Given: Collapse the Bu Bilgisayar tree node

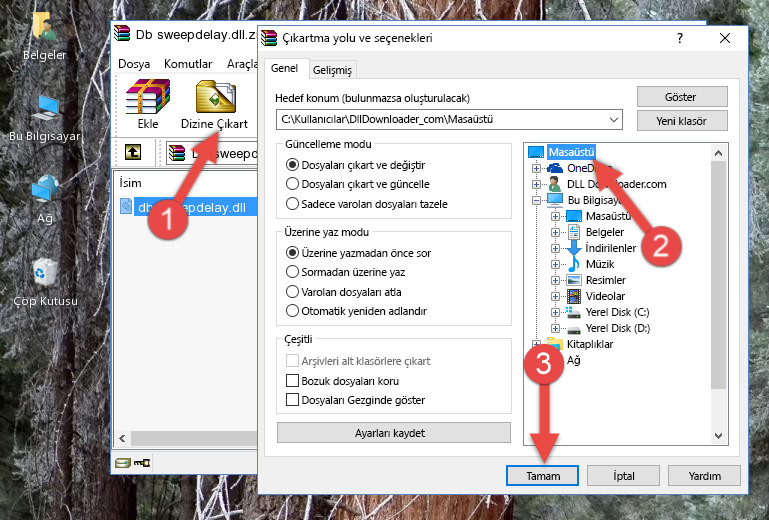Looking at the screenshot, I should coord(537,200).
